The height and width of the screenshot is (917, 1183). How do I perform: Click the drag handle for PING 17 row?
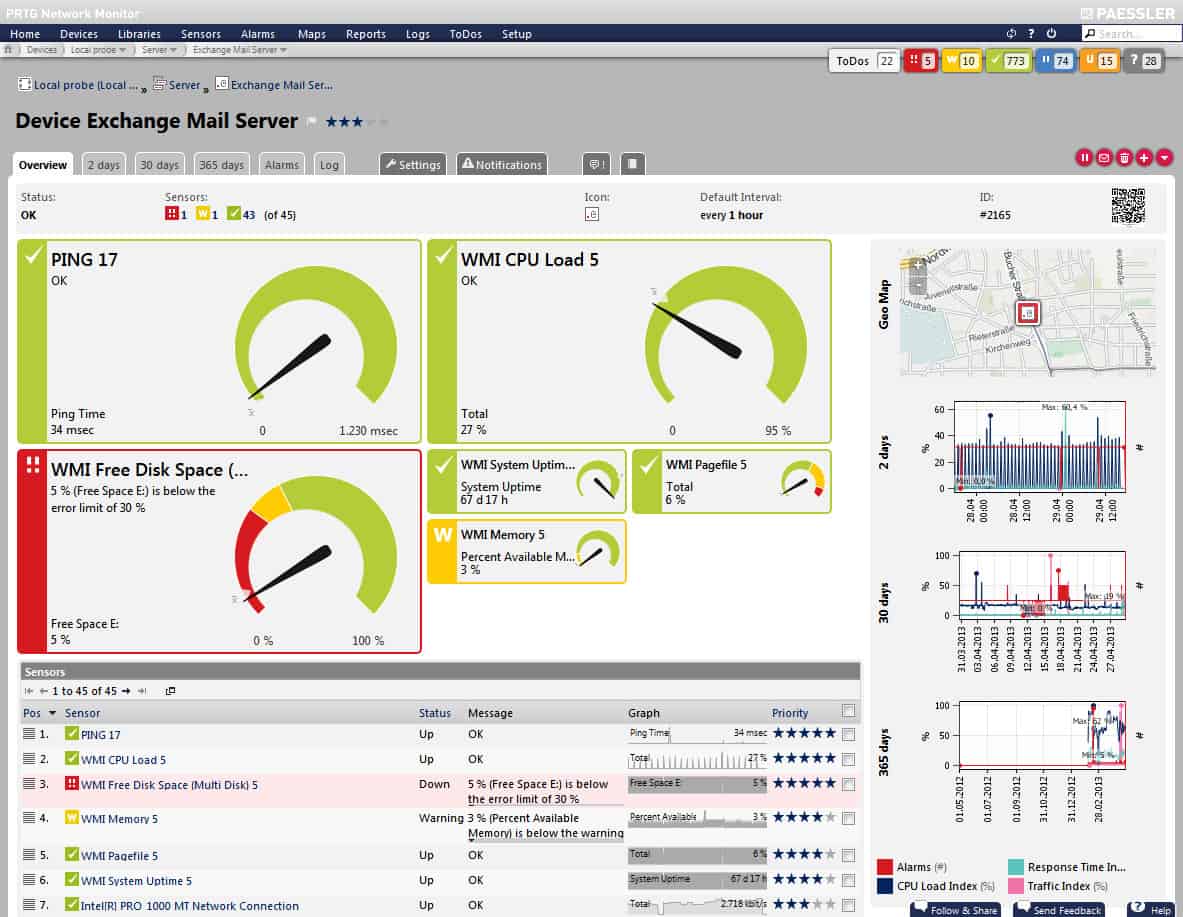tap(29, 734)
